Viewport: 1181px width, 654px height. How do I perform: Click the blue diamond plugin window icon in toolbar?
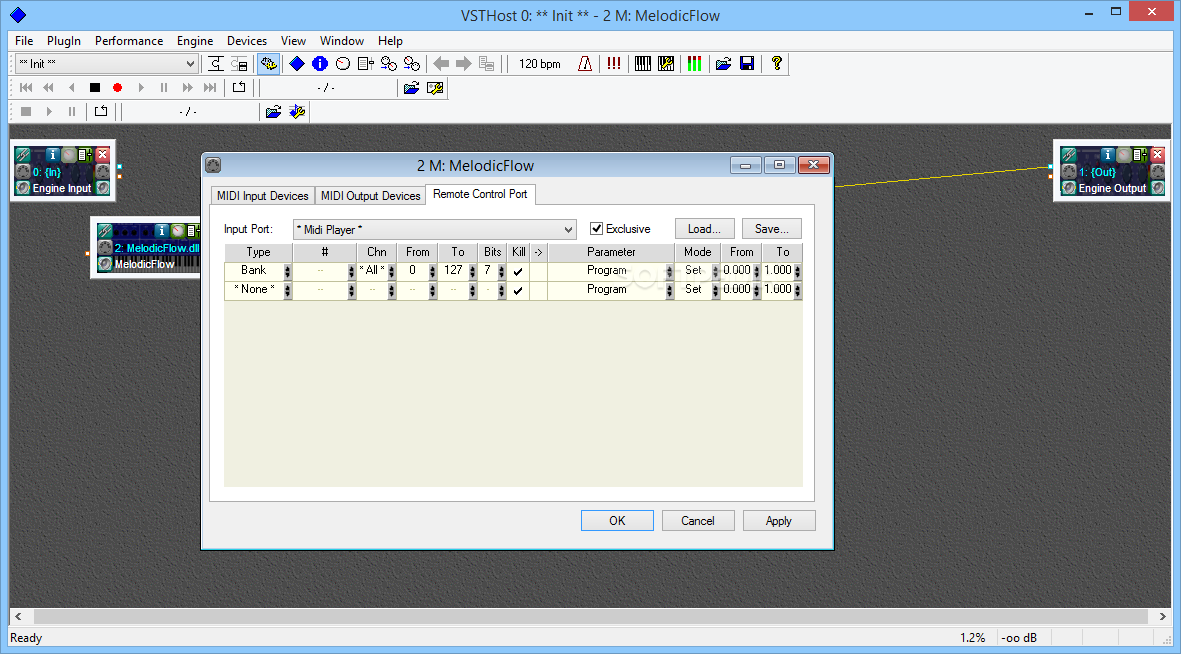(297, 64)
